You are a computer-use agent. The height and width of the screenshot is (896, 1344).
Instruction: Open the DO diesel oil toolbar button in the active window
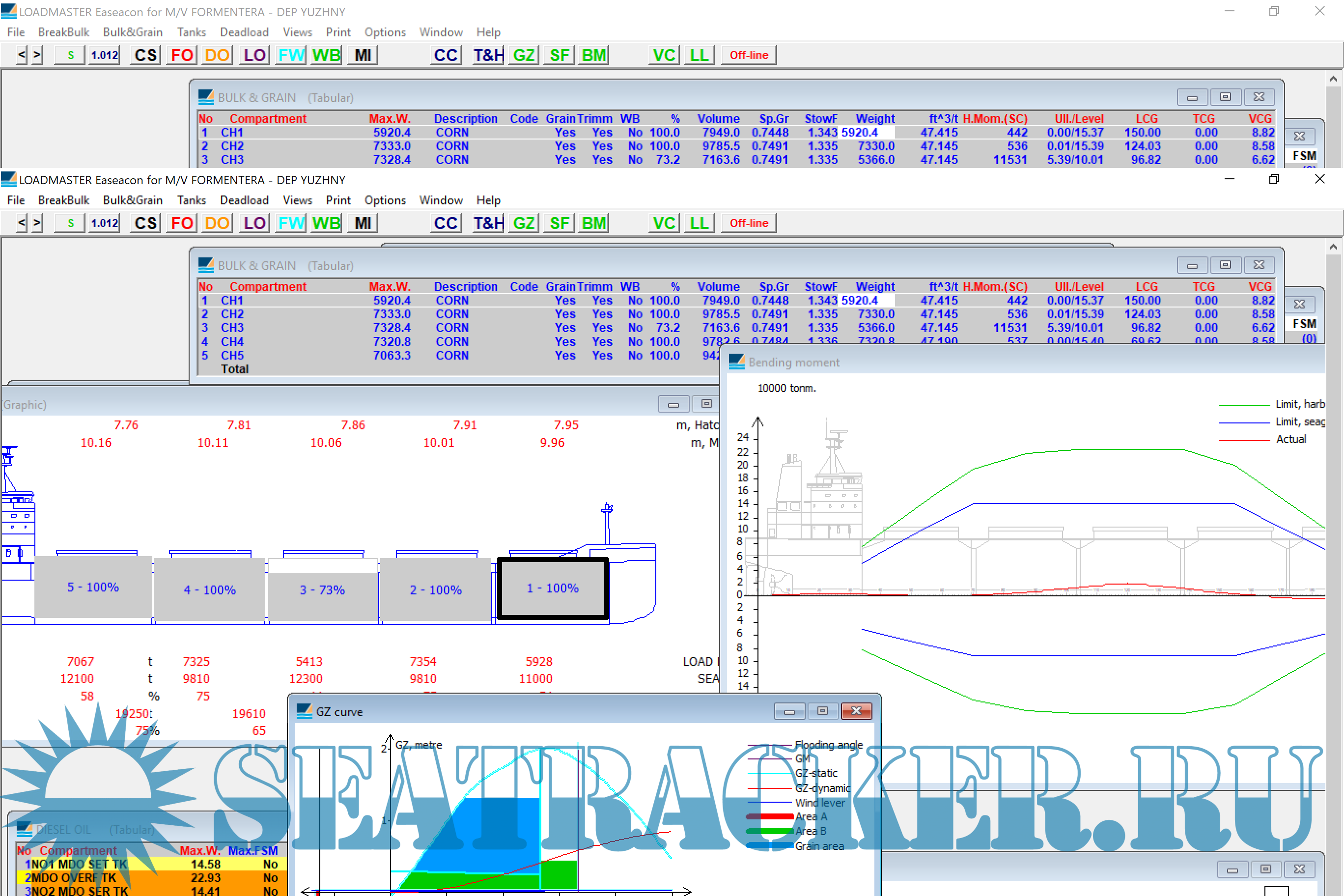point(217,223)
